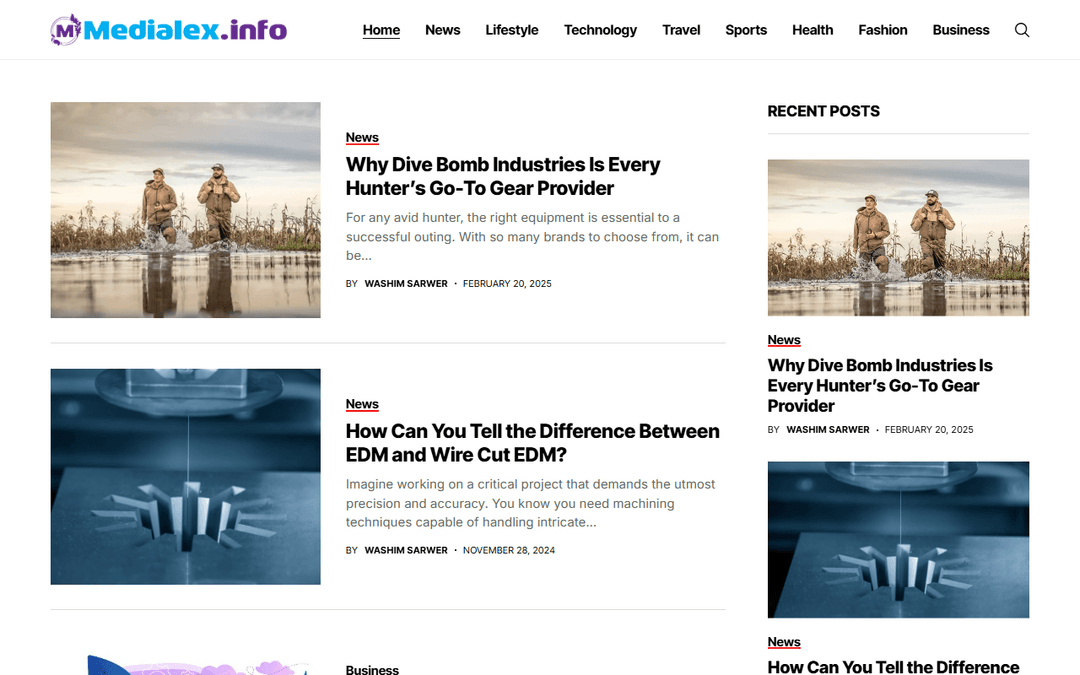
Task: Click 'February 20, 2025' date on main post
Action: click(x=507, y=283)
